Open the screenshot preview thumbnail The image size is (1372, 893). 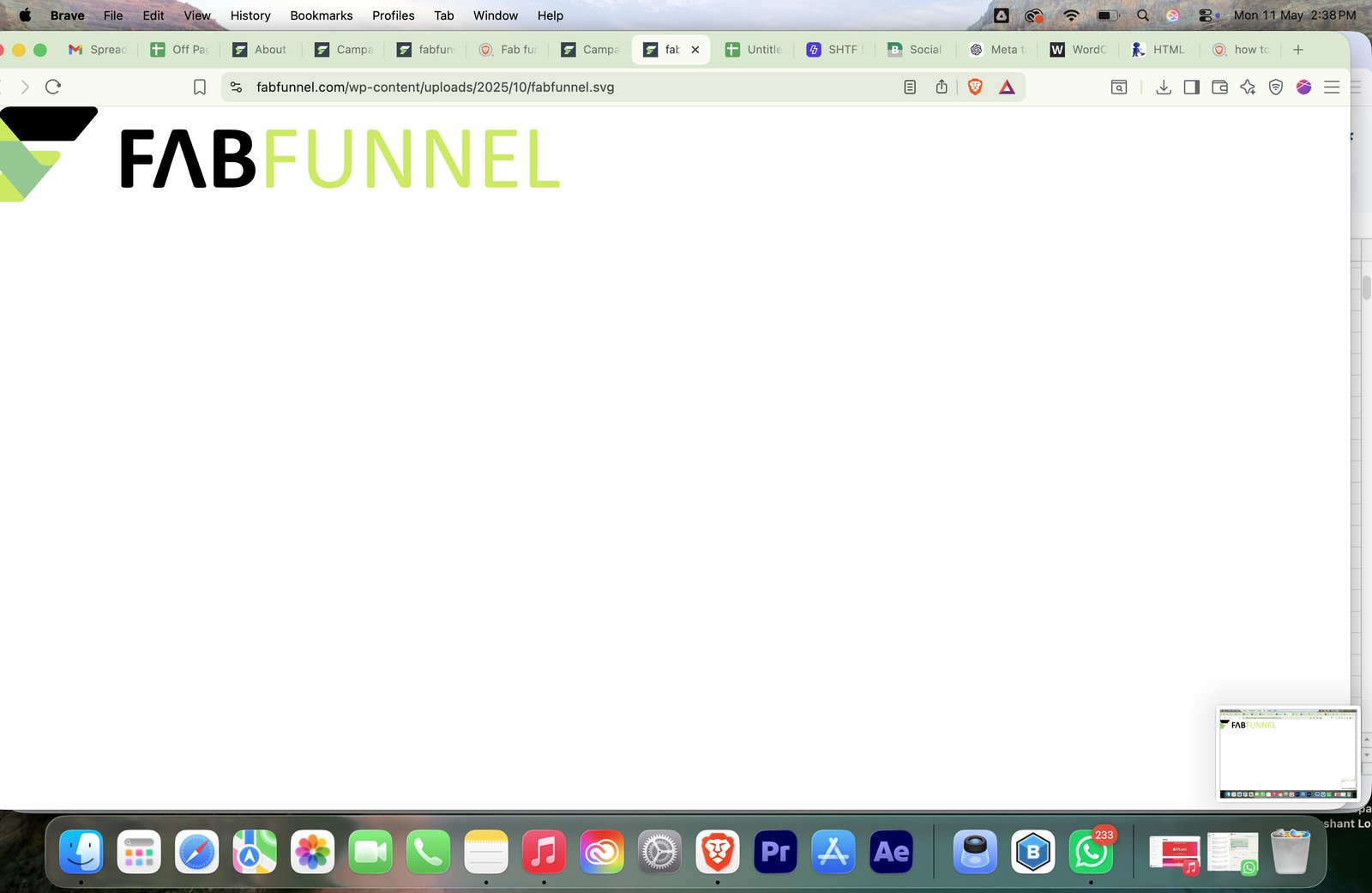tap(1288, 753)
